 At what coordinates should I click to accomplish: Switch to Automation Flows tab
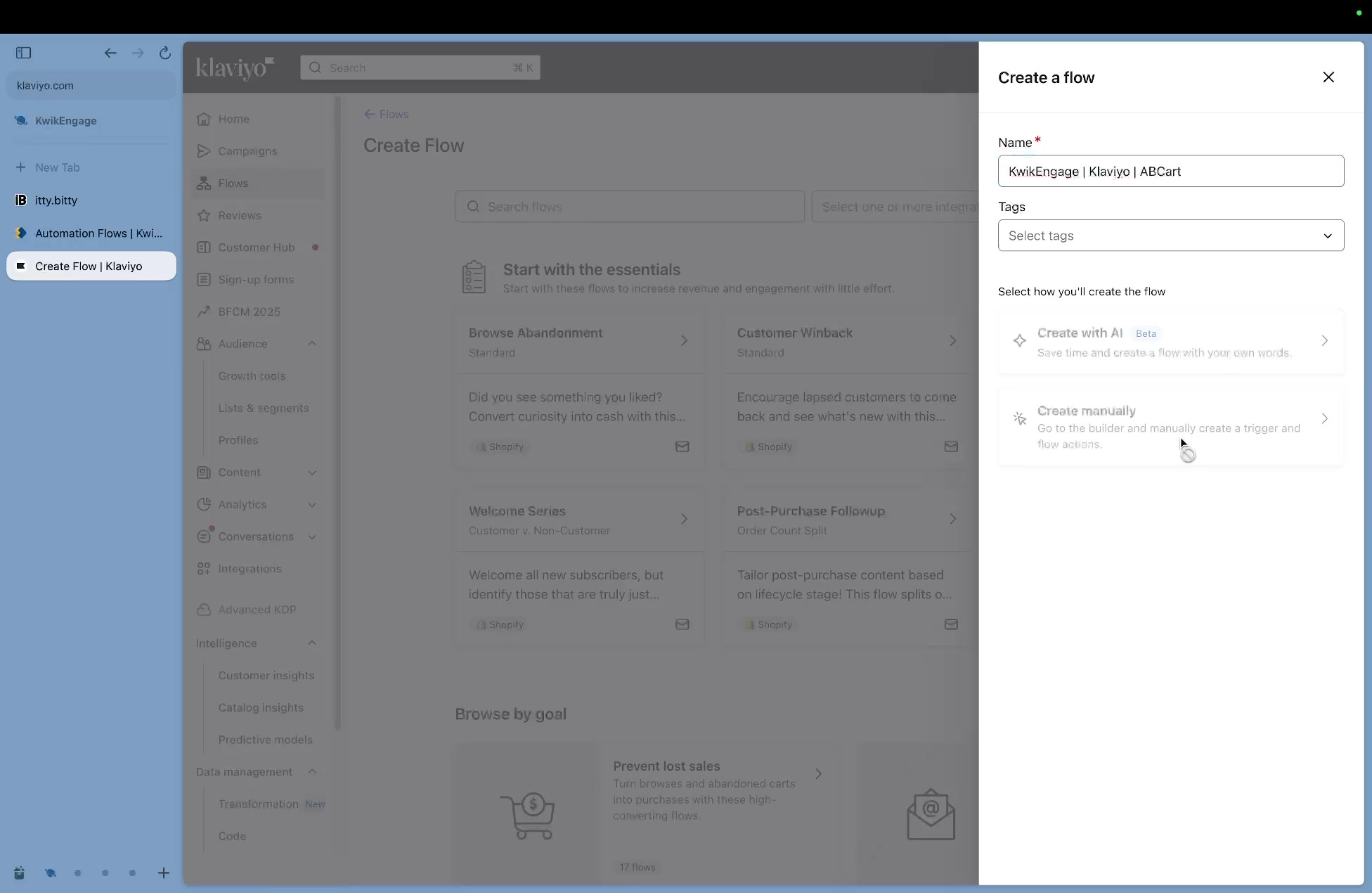(91, 233)
